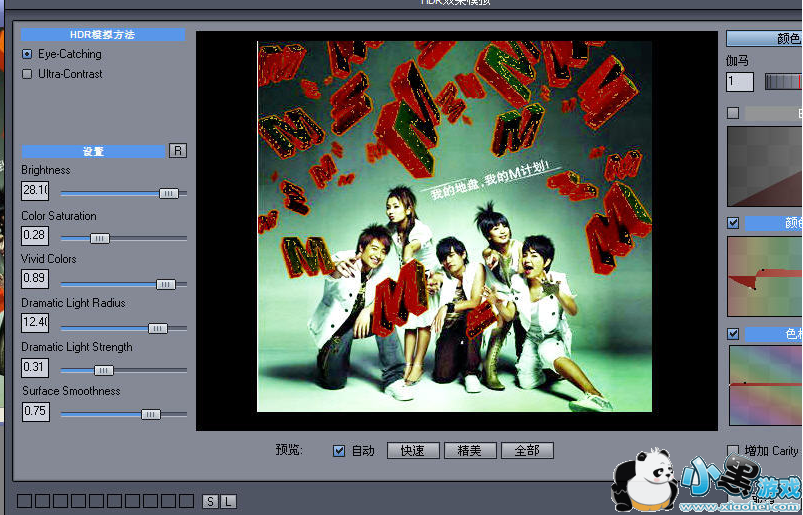Click the album cover preview image
803x515 pixels.
(454, 226)
